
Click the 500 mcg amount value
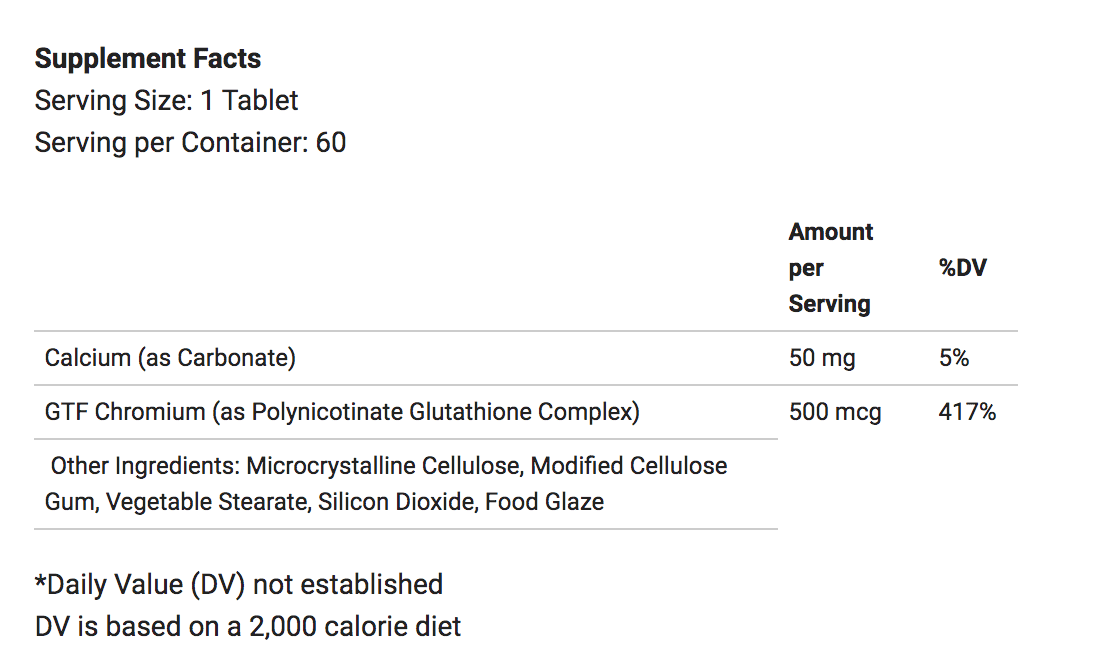tap(835, 412)
